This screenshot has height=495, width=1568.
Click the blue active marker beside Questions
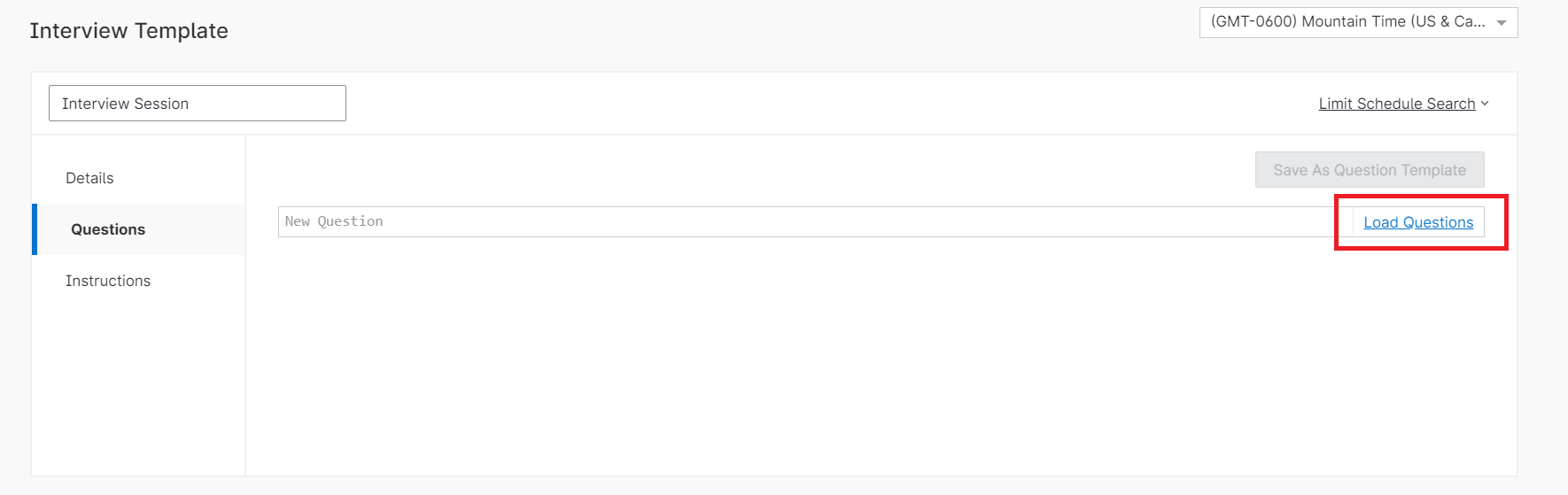(x=35, y=229)
